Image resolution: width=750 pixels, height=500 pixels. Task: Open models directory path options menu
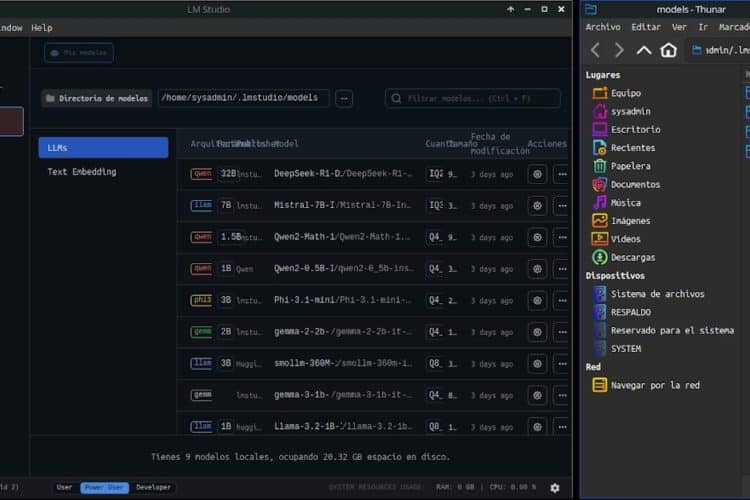pyautogui.click(x=344, y=98)
